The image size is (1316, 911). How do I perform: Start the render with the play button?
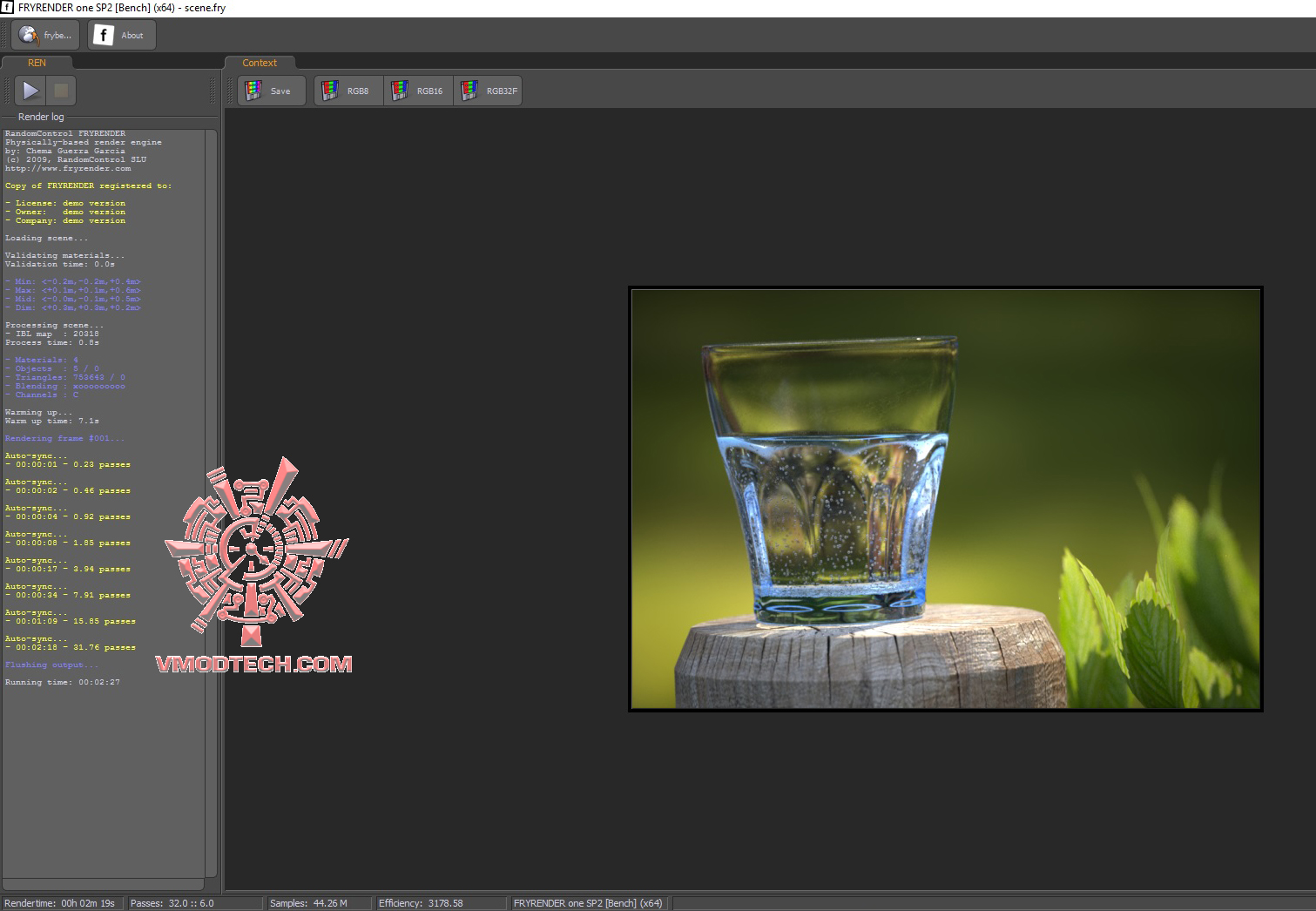pos(30,91)
